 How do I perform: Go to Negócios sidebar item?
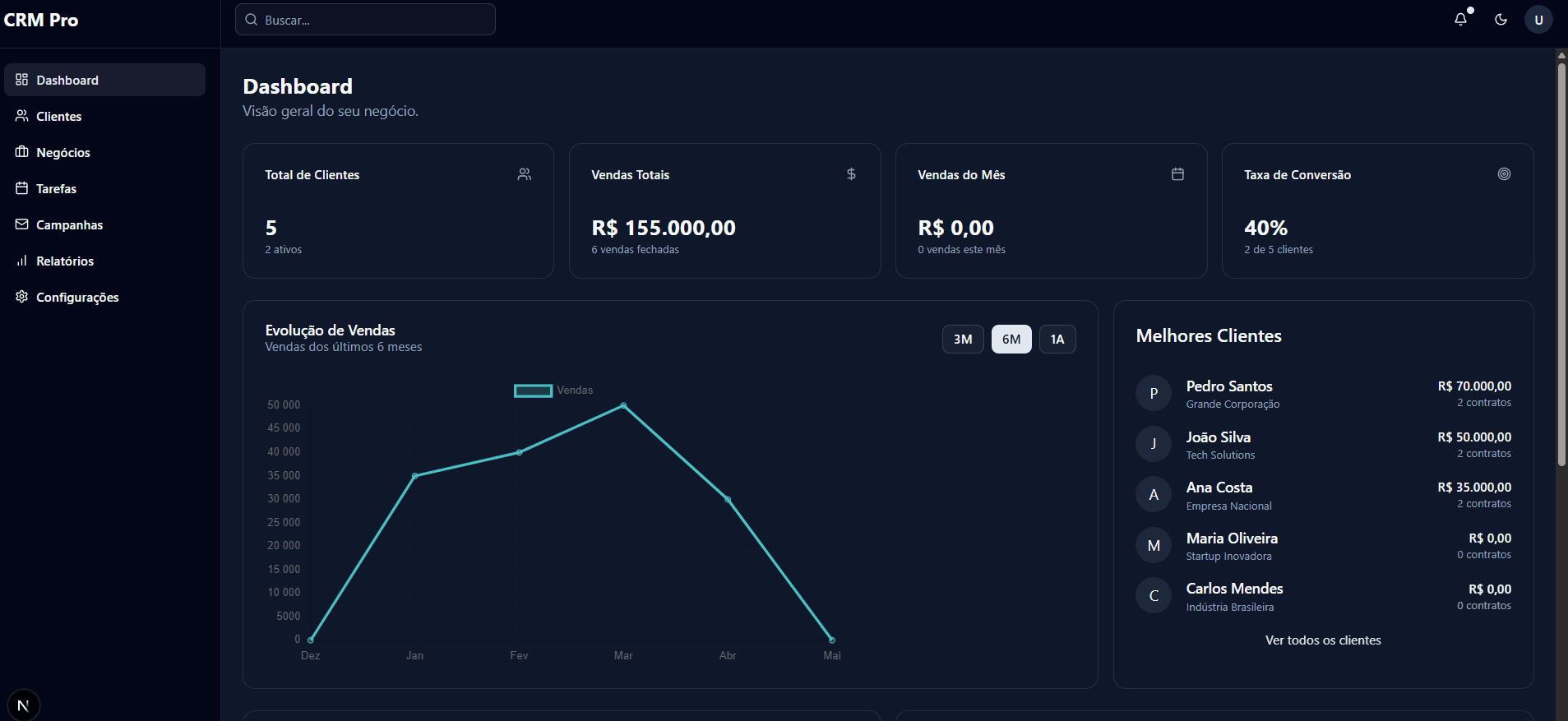(x=63, y=153)
